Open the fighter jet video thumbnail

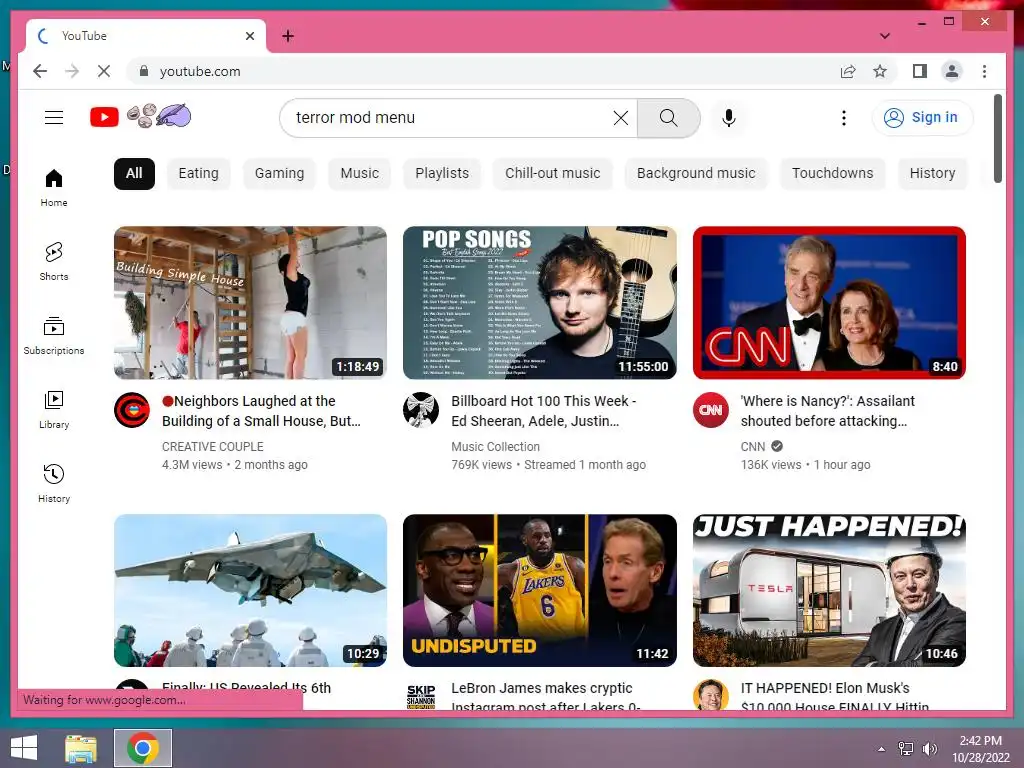click(250, 590)
